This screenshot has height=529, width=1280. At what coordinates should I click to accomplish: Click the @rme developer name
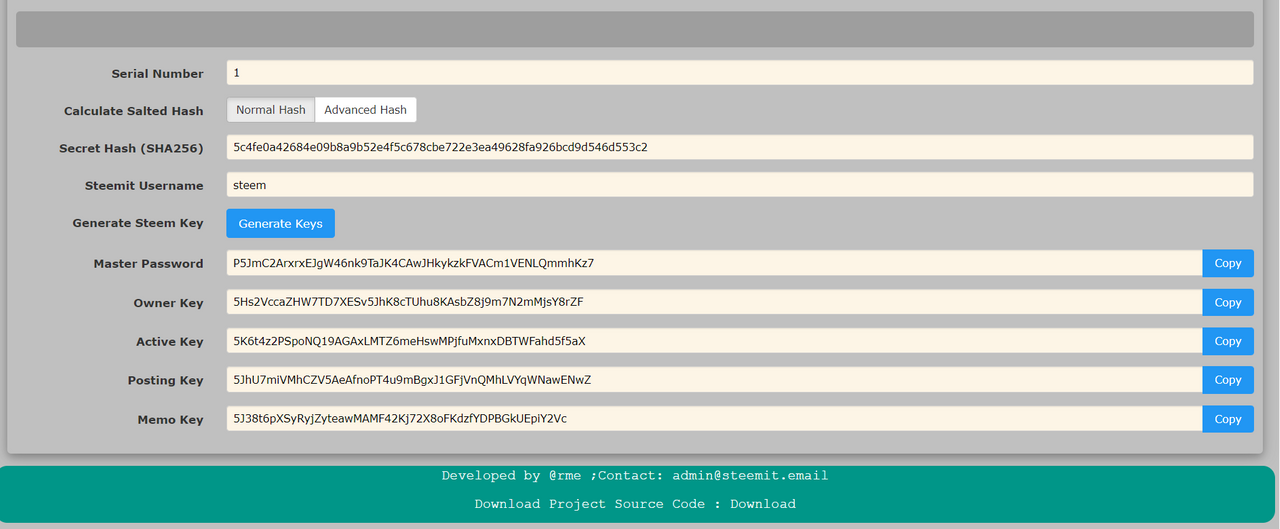(565, 476)
